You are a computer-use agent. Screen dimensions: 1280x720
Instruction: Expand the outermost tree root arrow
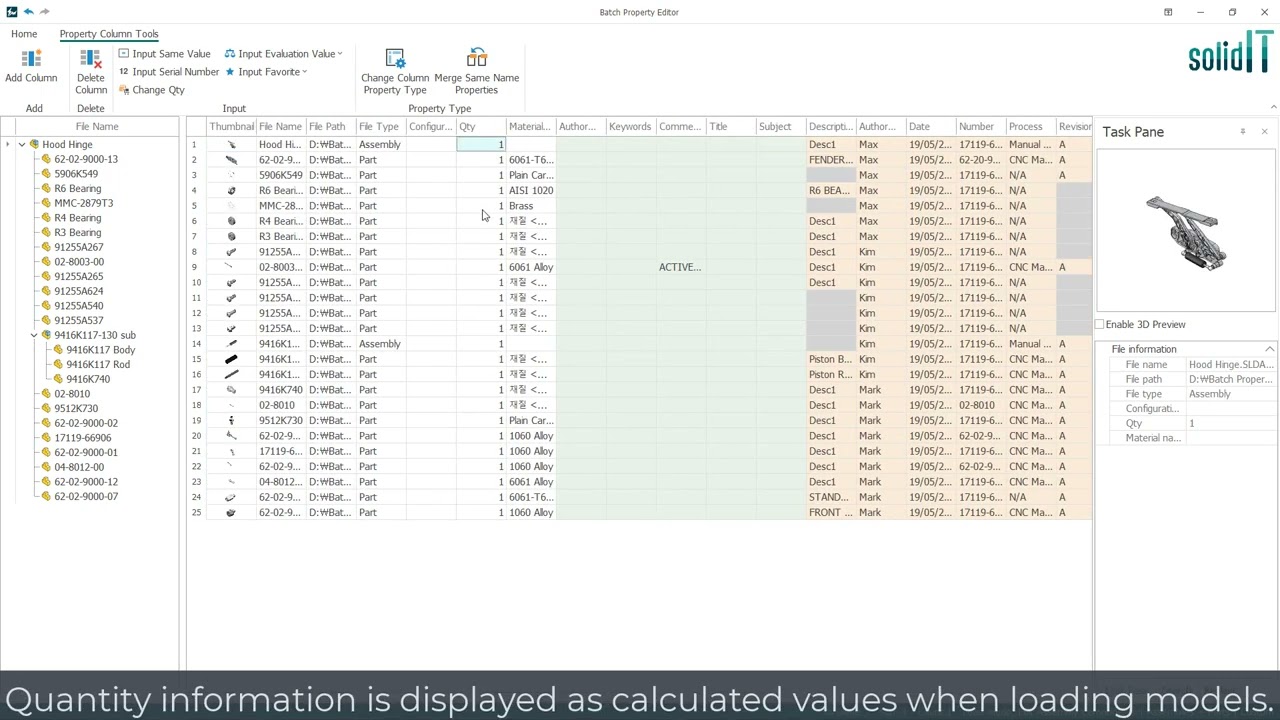coord(8,145)
